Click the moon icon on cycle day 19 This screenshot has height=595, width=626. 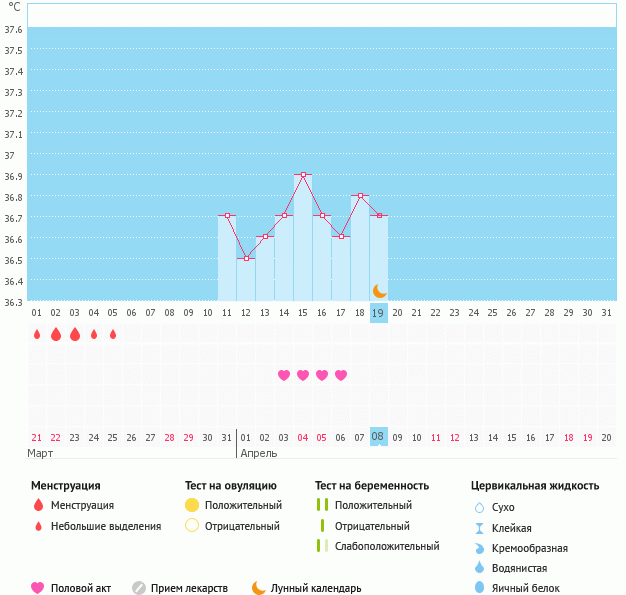(379, 291)
